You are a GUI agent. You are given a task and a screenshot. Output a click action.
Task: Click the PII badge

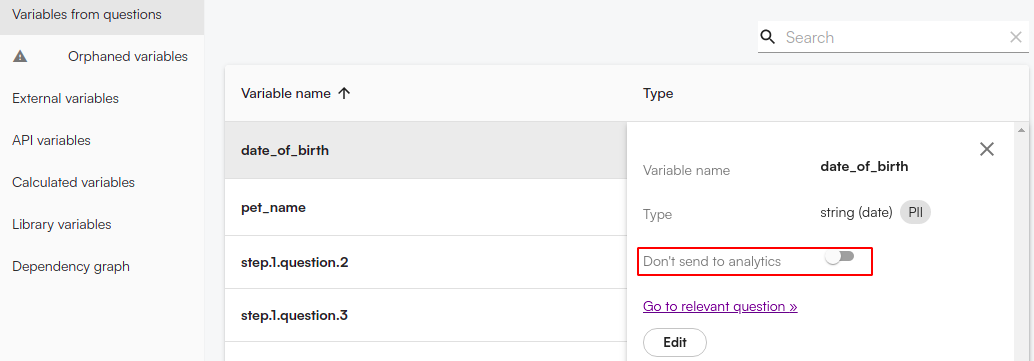tap(915, 213)
